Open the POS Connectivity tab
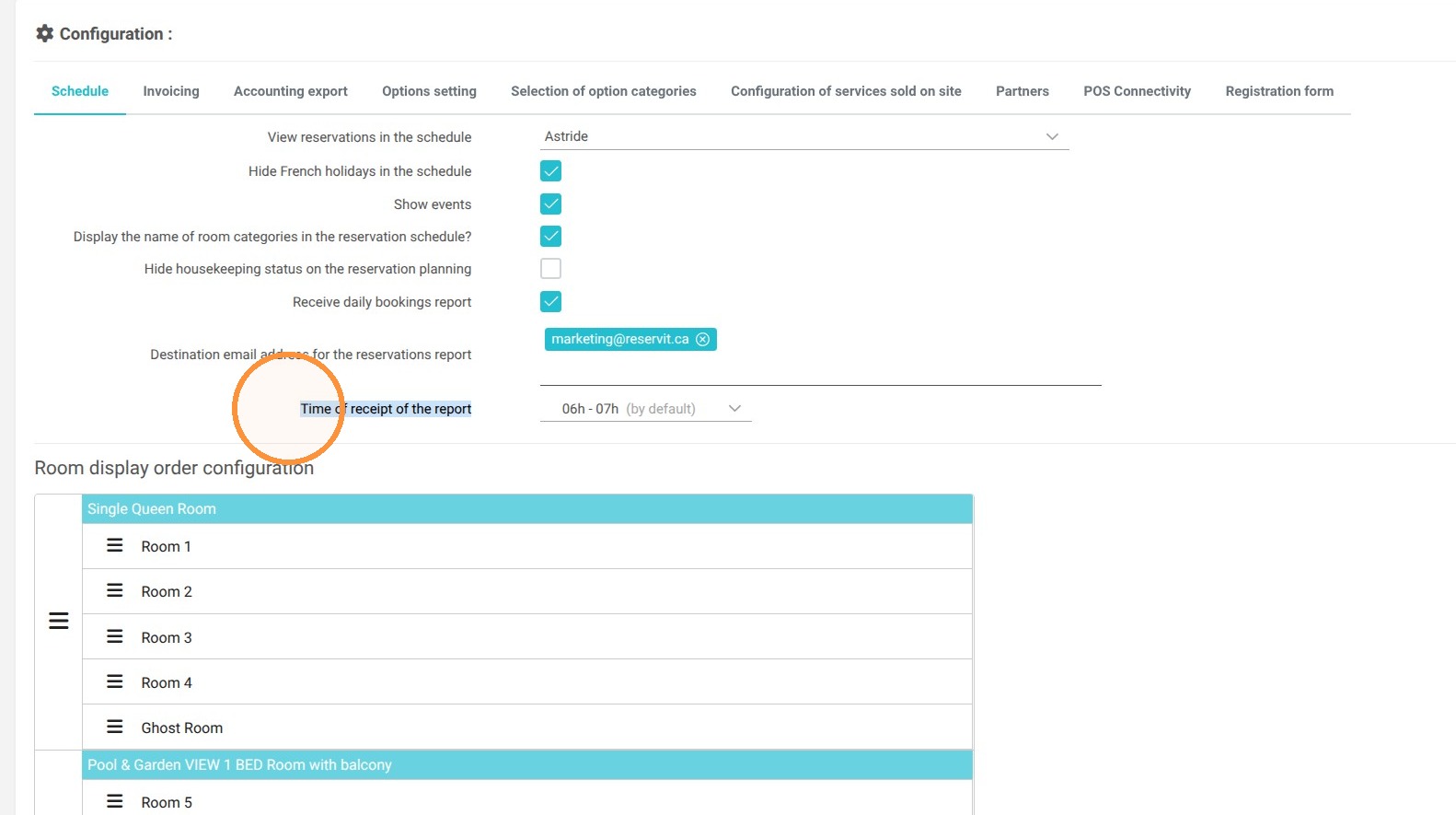 (x=1138, y=91)
